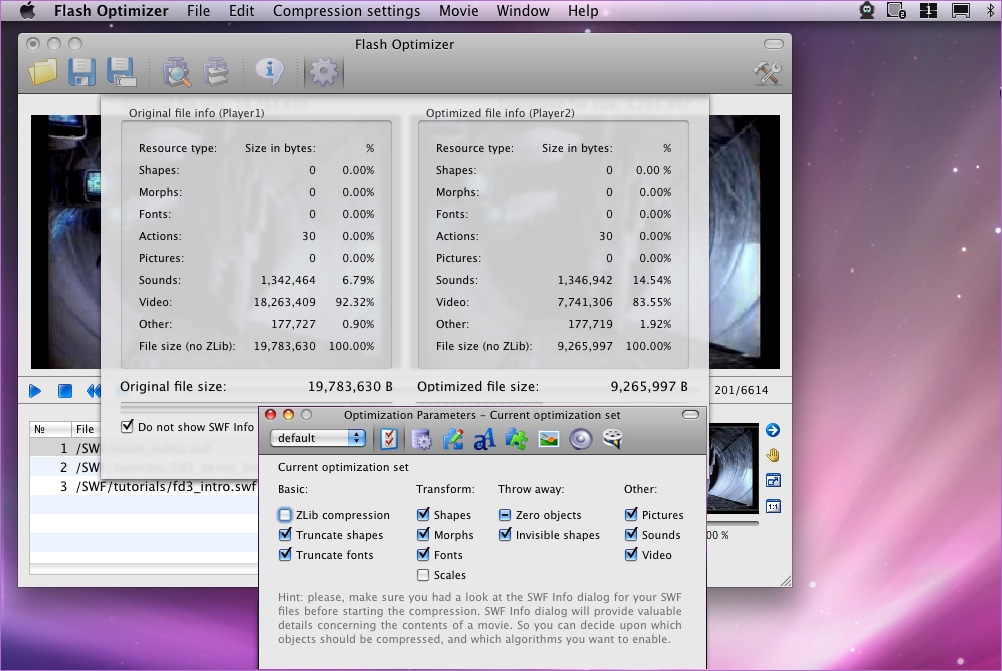
Task: Toggle the Other Sounds checkbox
Action: pyautogui.click(x=631, y=534)
